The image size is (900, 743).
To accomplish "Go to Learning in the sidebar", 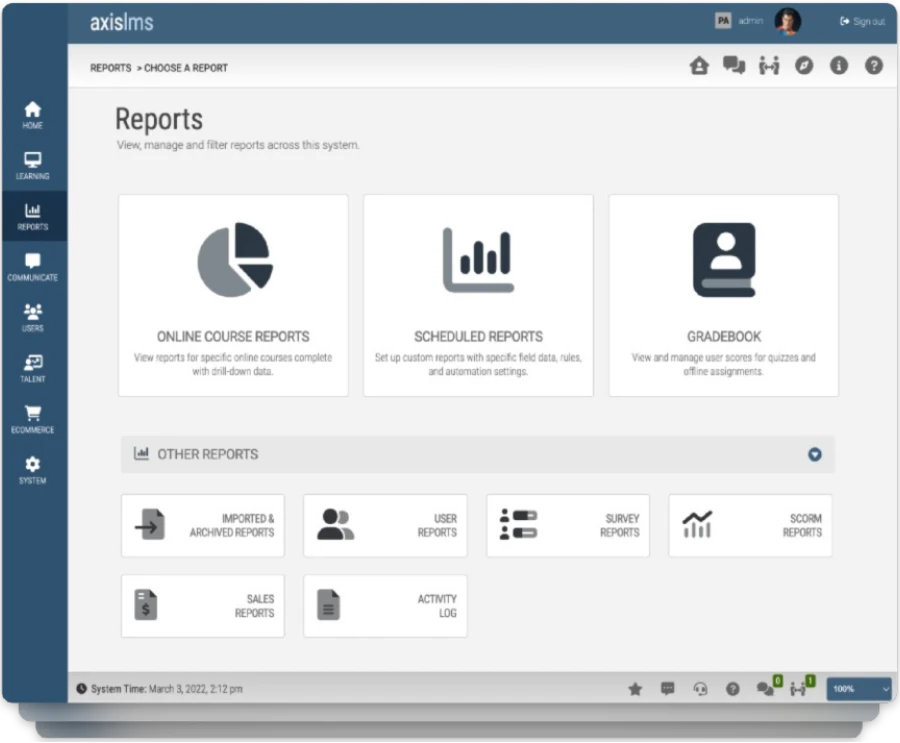I will (33, 166).
